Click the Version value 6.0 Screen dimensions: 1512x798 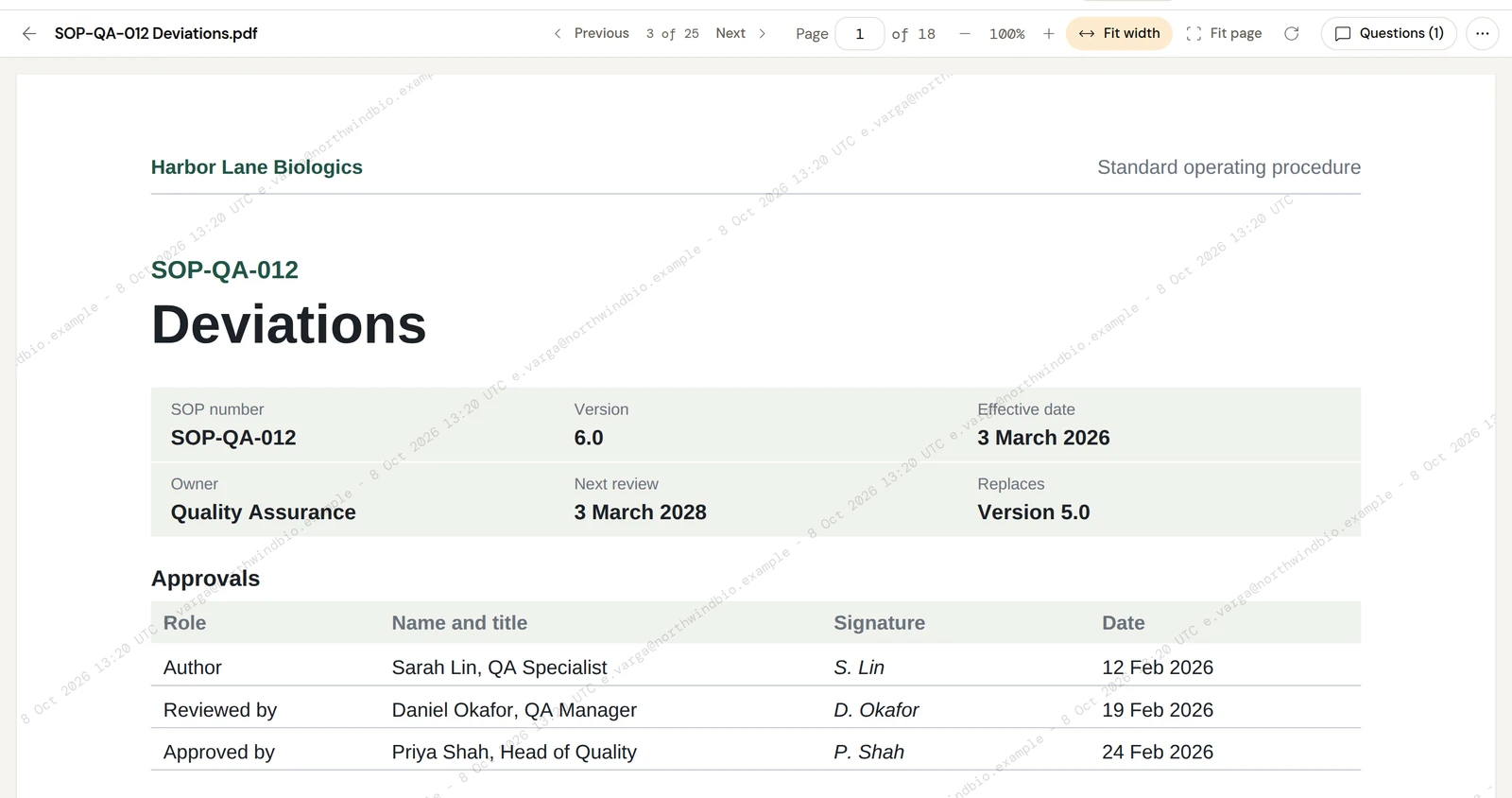pyautogui.click(x=589, y=438)
